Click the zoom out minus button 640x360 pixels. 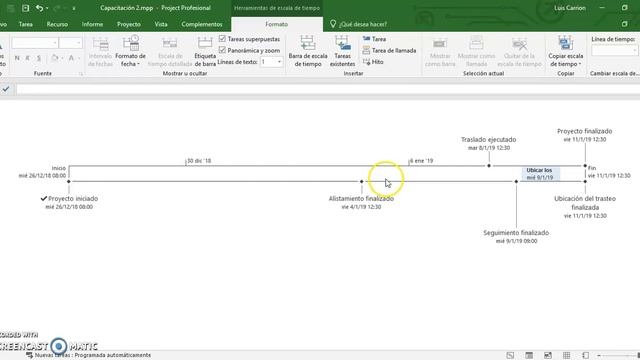(x=599, y=356)
